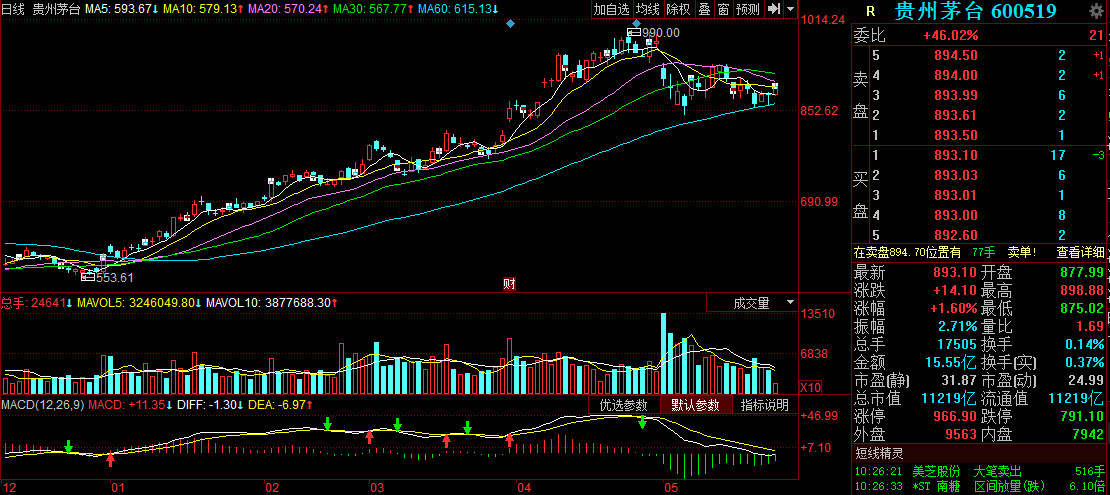Select the 默认参数 tab
This screenshot has width=1110, height=495.
pyautogui.click(x=695, y=405)
